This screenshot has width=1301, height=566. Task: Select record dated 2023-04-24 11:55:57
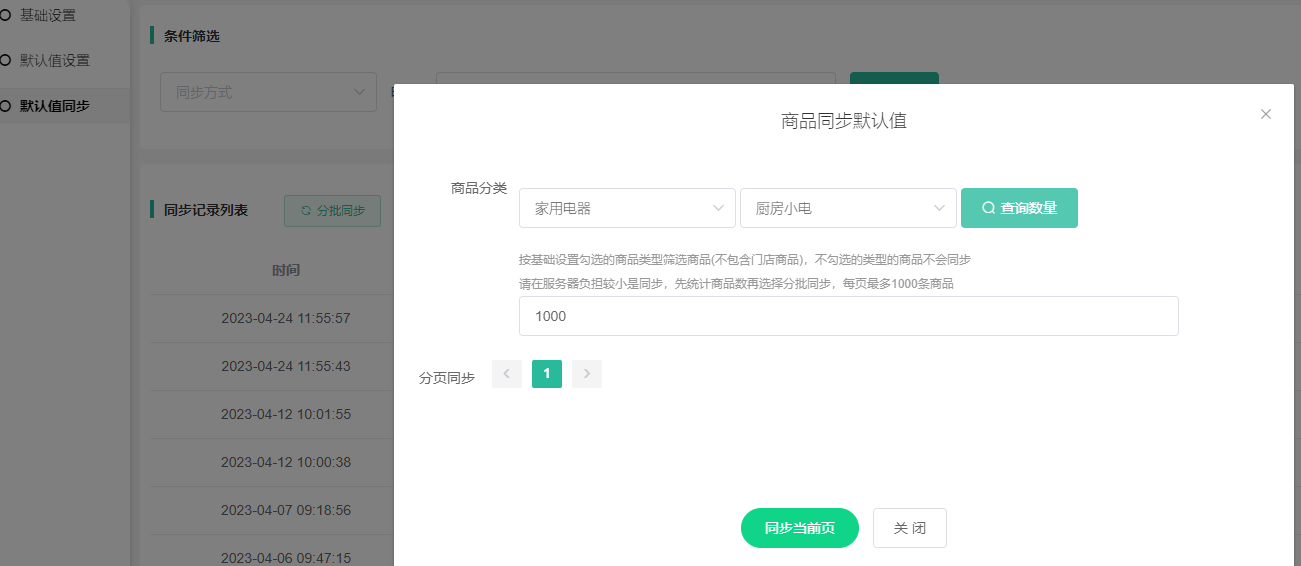(286, 318)
